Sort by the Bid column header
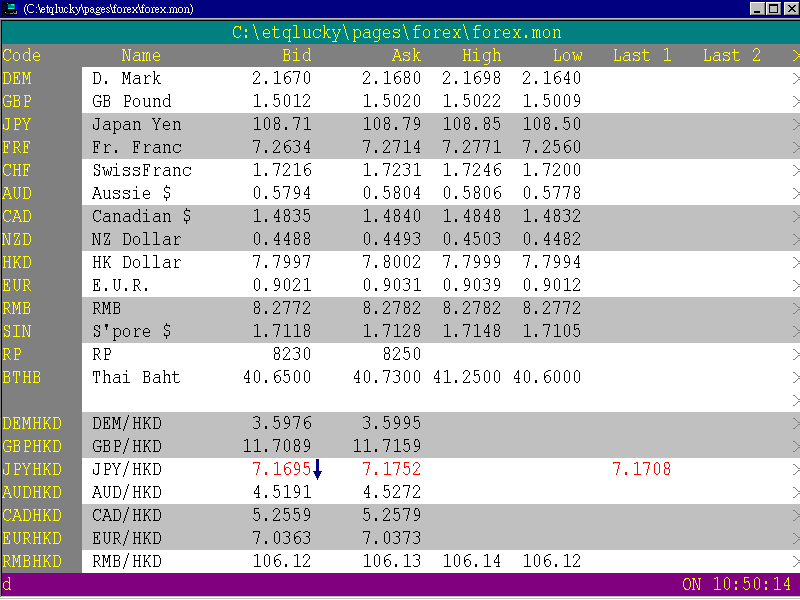This screenshot has width=800, height=600. [296, 55]
